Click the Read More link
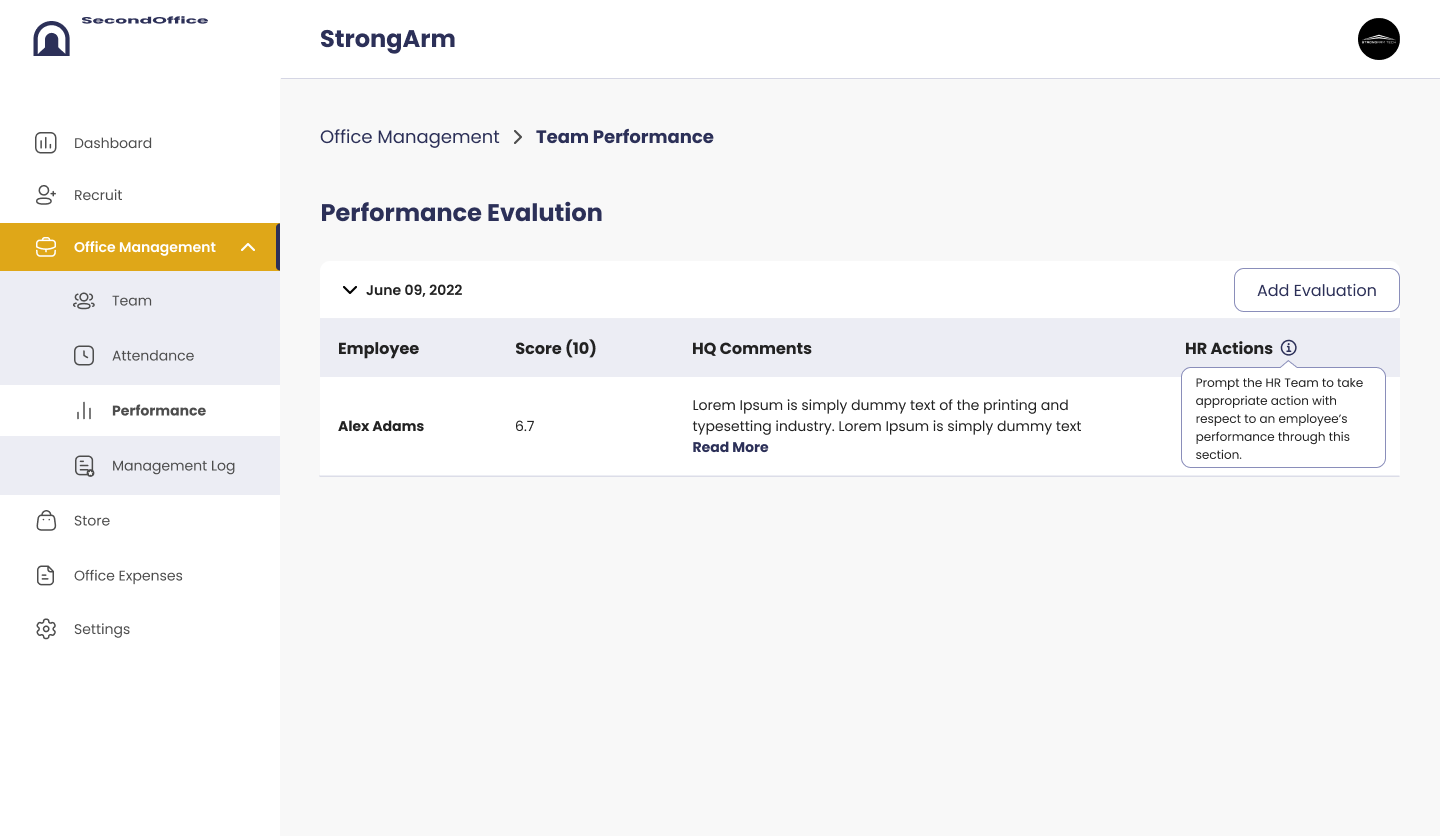The width and height of the screenshot is (1440, 836). click(730, 447)
